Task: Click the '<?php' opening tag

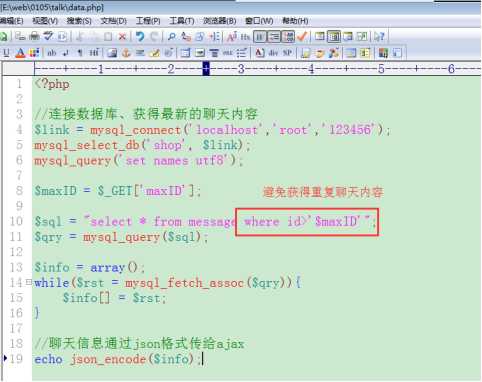Action: coord(52,84)
